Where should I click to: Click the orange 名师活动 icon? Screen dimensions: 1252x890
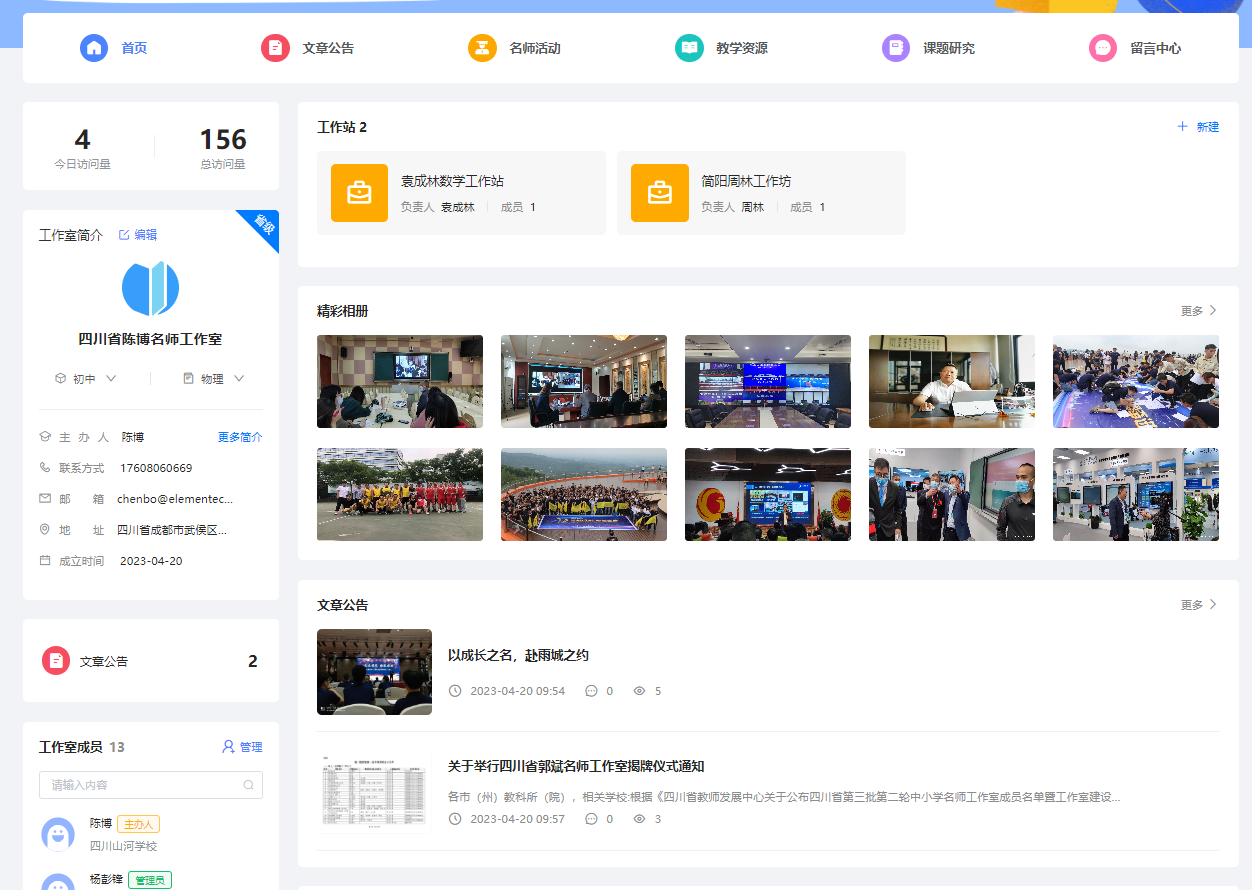tap(482, 48)
